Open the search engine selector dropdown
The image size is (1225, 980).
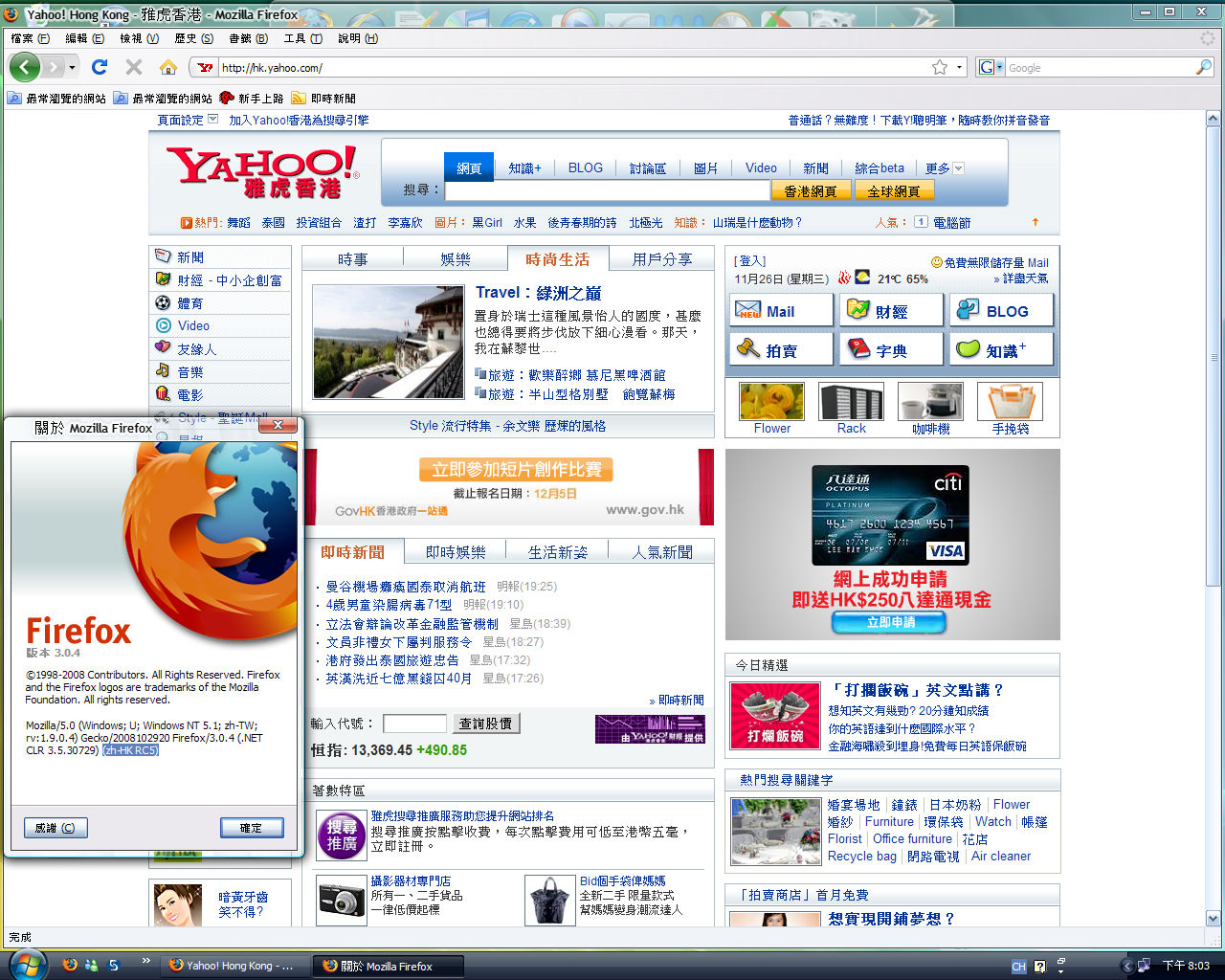pyautogui.click(x=991, y=67)
